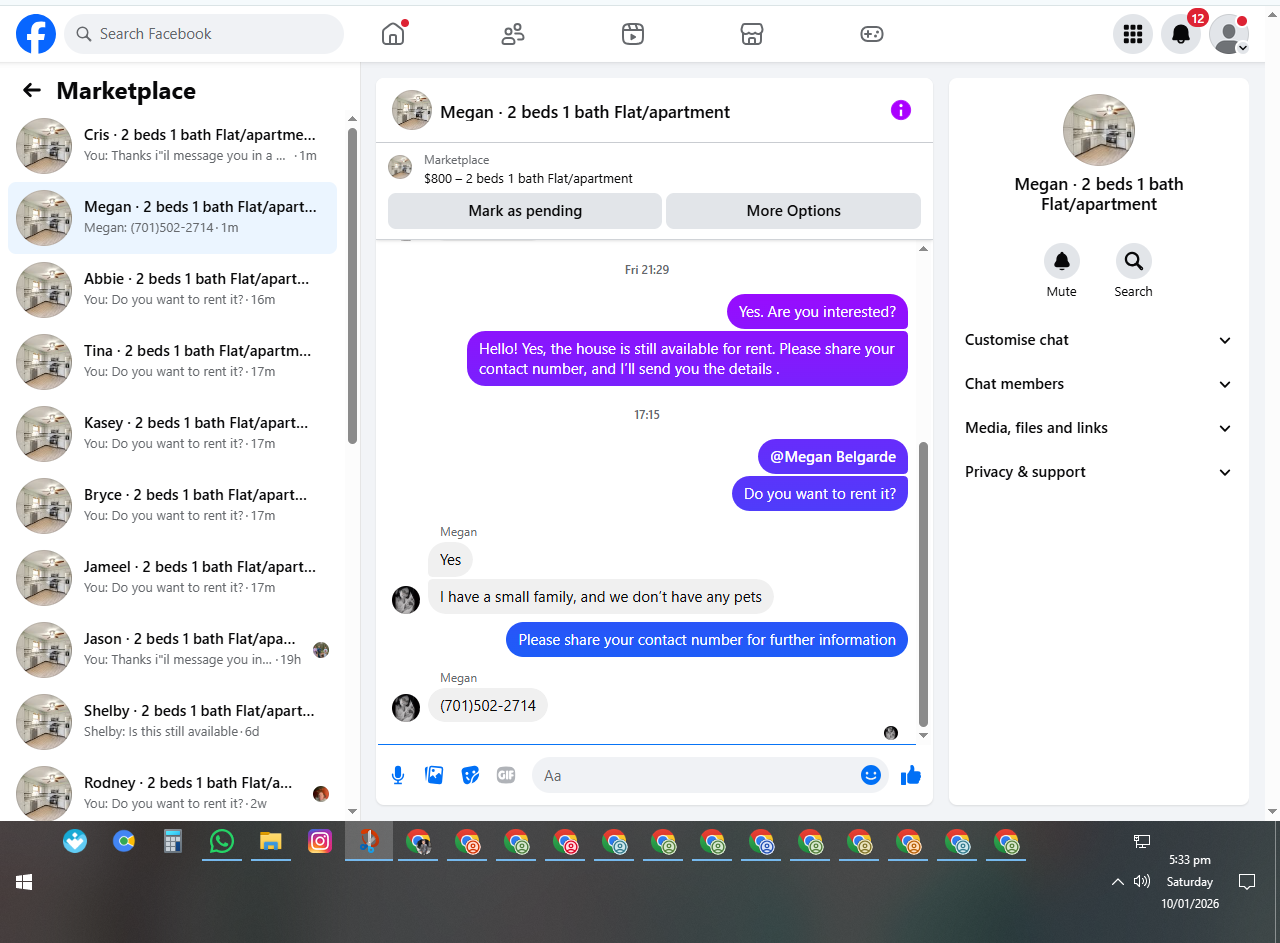Screen dimensions: 1280x943
Task: Open the account profile picture menu
Action: pos(1229,34)
